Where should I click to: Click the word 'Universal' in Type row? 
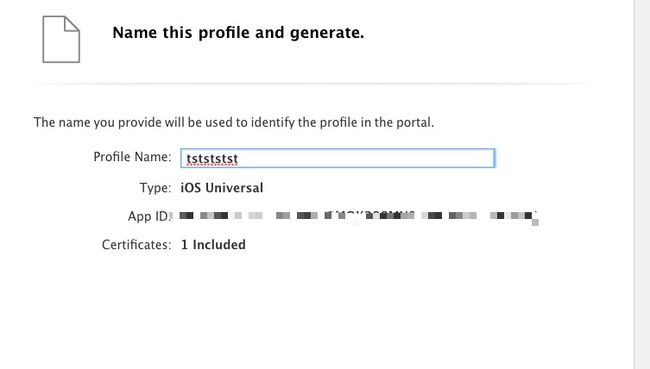point(234,188)
